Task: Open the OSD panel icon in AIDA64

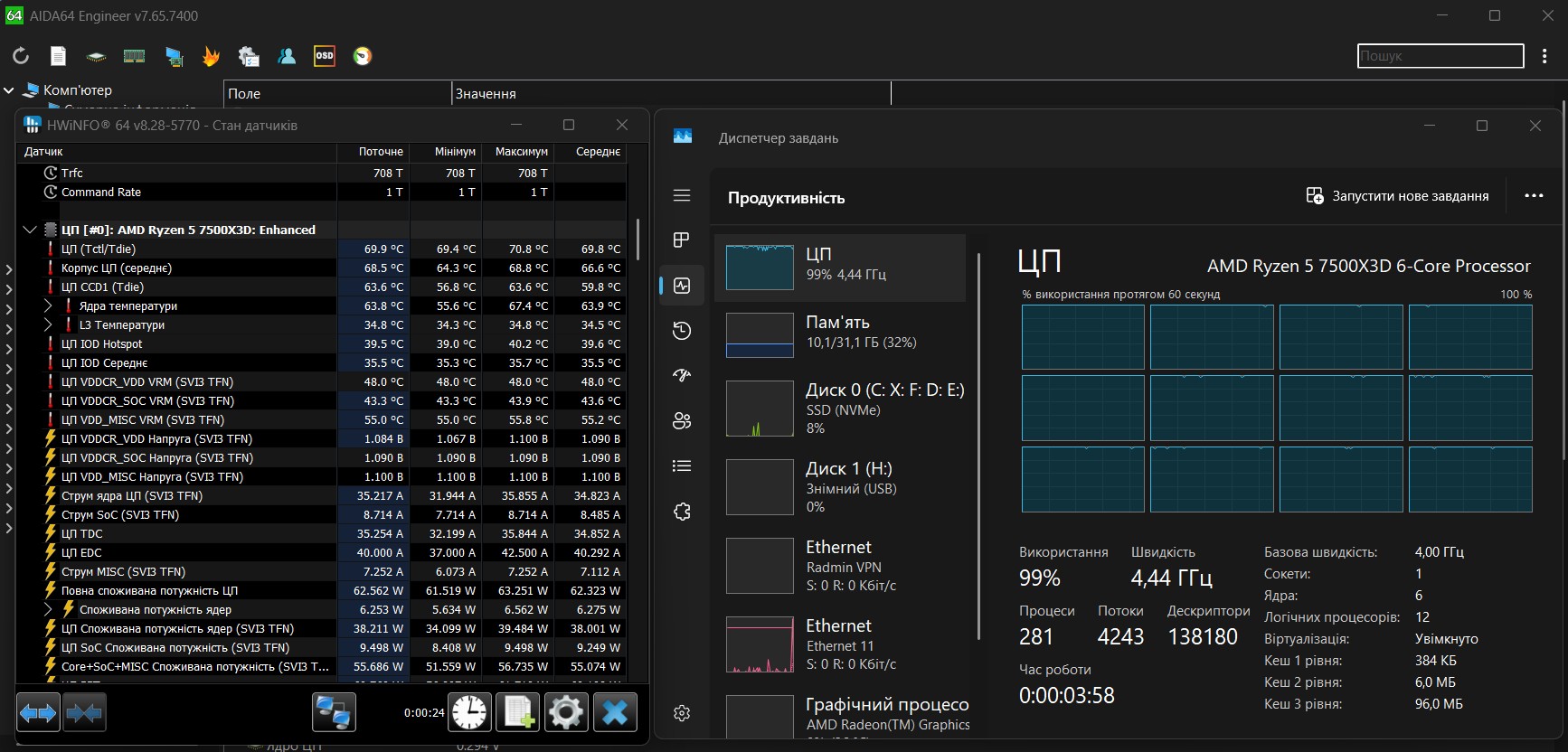Action: point(324,56)
